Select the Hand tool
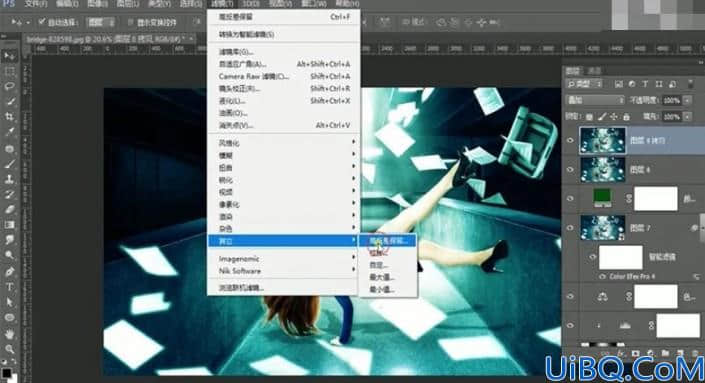 tap(9, 334)
